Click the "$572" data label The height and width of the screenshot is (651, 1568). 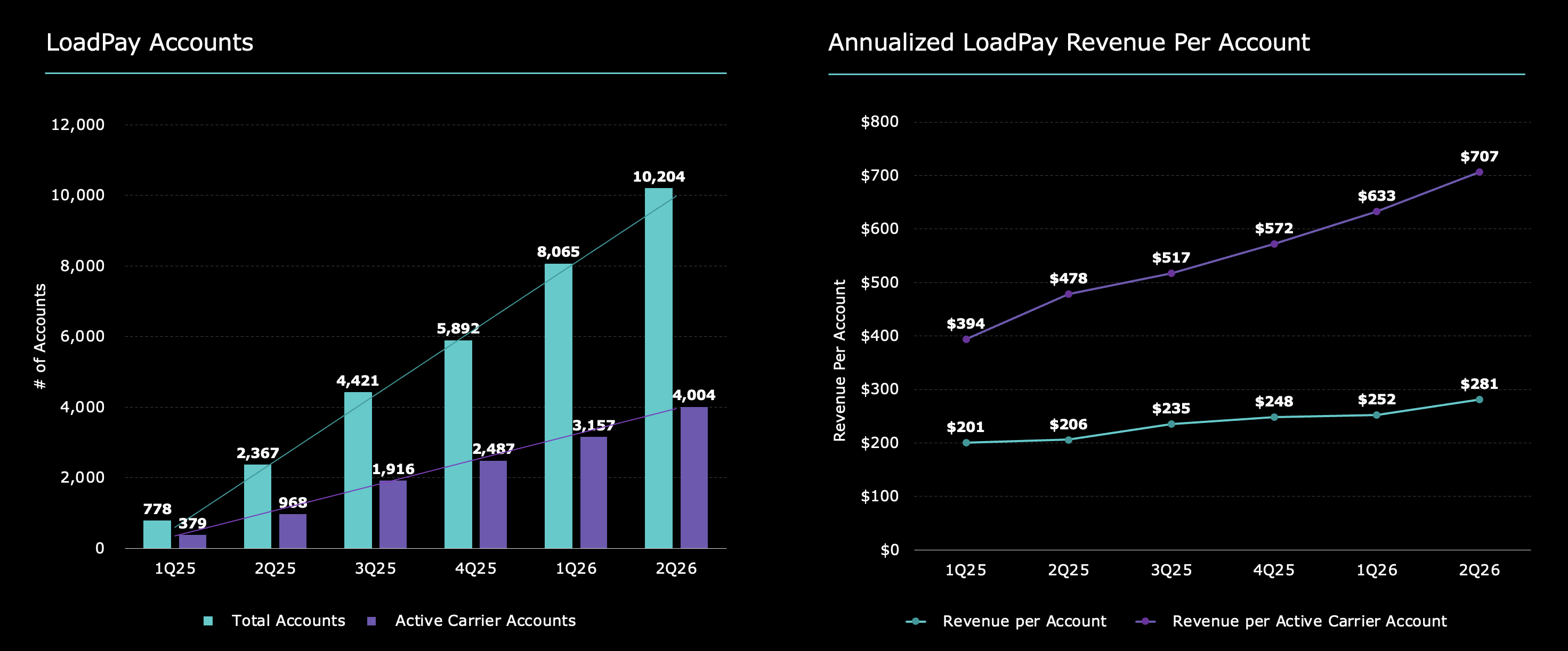1274,228
